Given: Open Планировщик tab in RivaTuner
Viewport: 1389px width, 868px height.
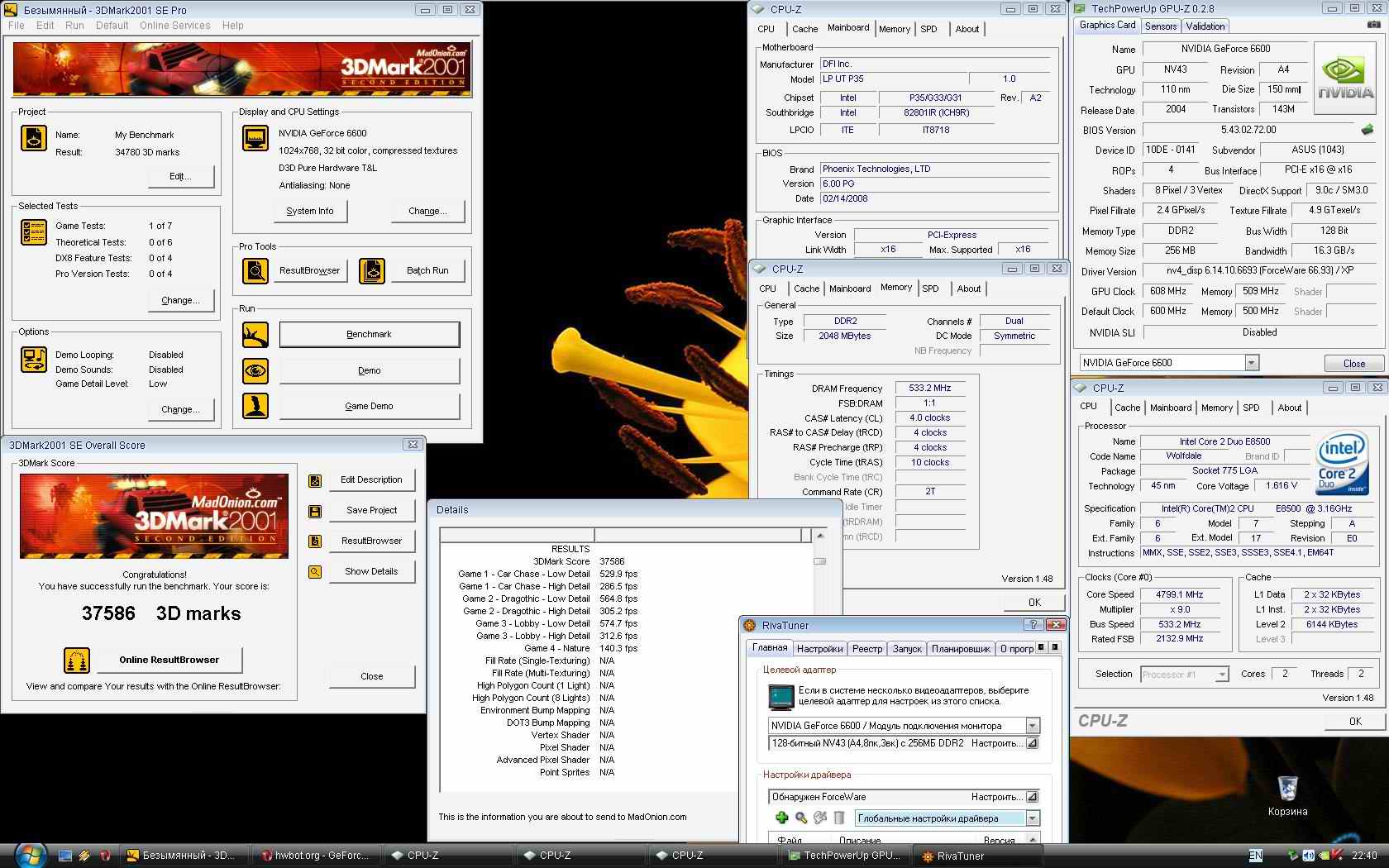Looking at the screenshot, I should pos(961,649).
